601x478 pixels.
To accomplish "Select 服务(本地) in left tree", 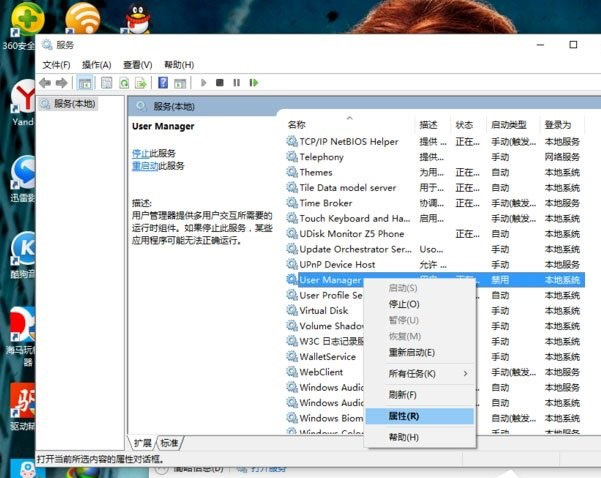I will coord(76,103).
